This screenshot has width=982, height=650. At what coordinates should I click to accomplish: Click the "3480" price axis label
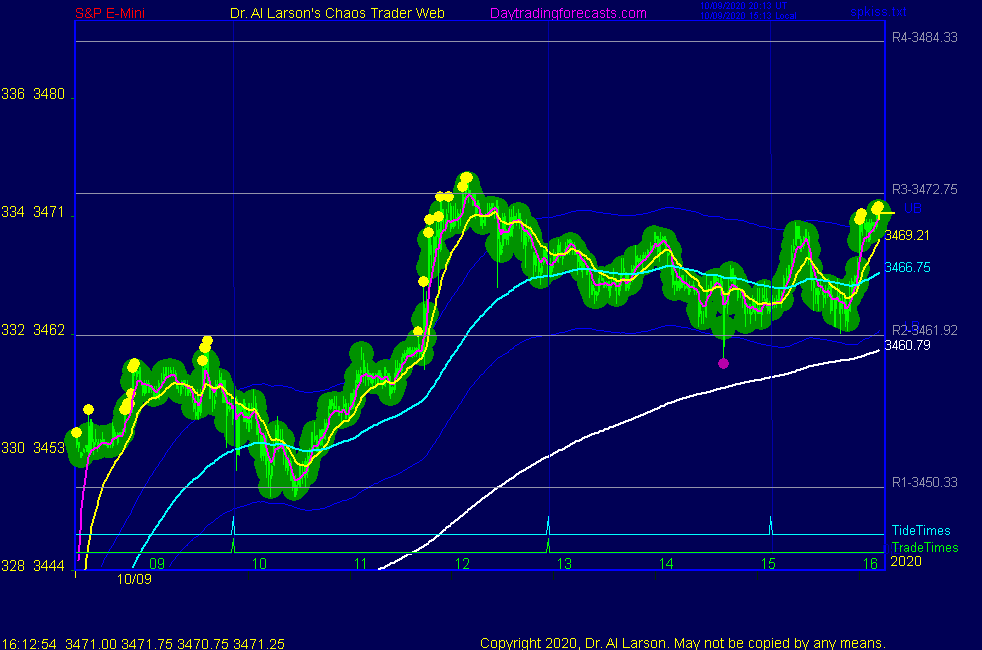[49, 94]
